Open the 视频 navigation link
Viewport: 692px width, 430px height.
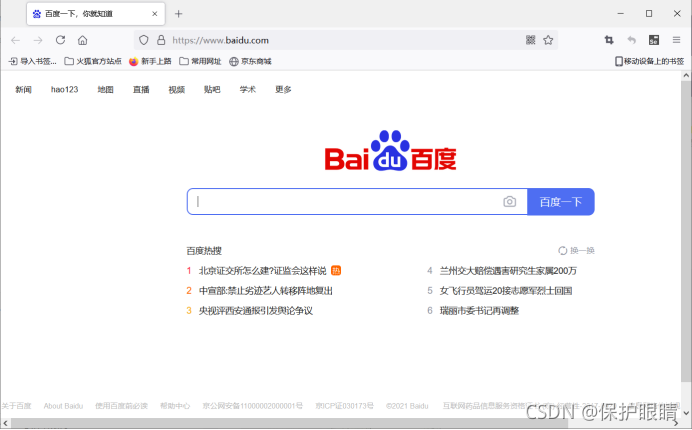177,90
